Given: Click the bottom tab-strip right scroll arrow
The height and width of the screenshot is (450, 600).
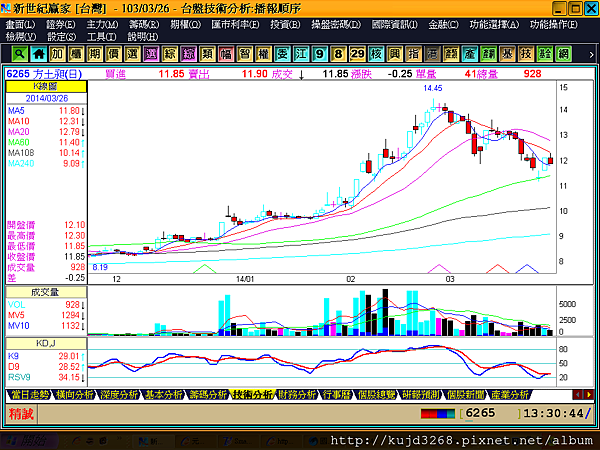Looking at the screenshot, I should 589,395.
